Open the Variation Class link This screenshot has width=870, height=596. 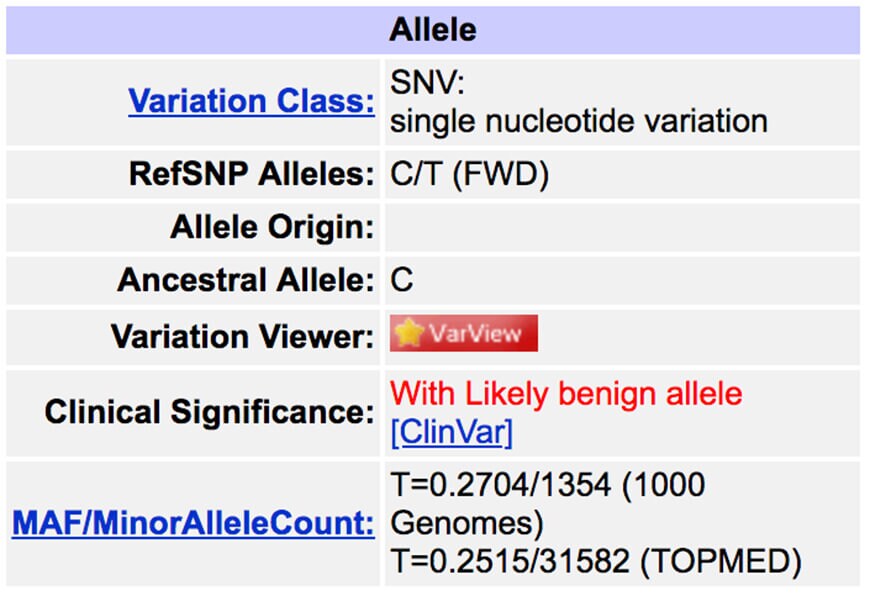pos(251,102)
